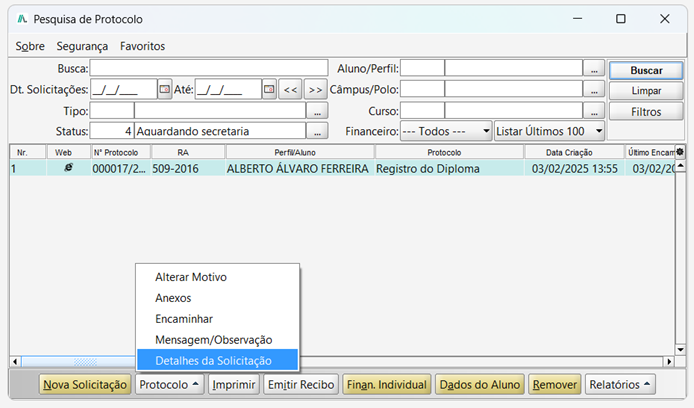
Task: Click horizontal scrollbar left arrow
Action: coord(15,362)
